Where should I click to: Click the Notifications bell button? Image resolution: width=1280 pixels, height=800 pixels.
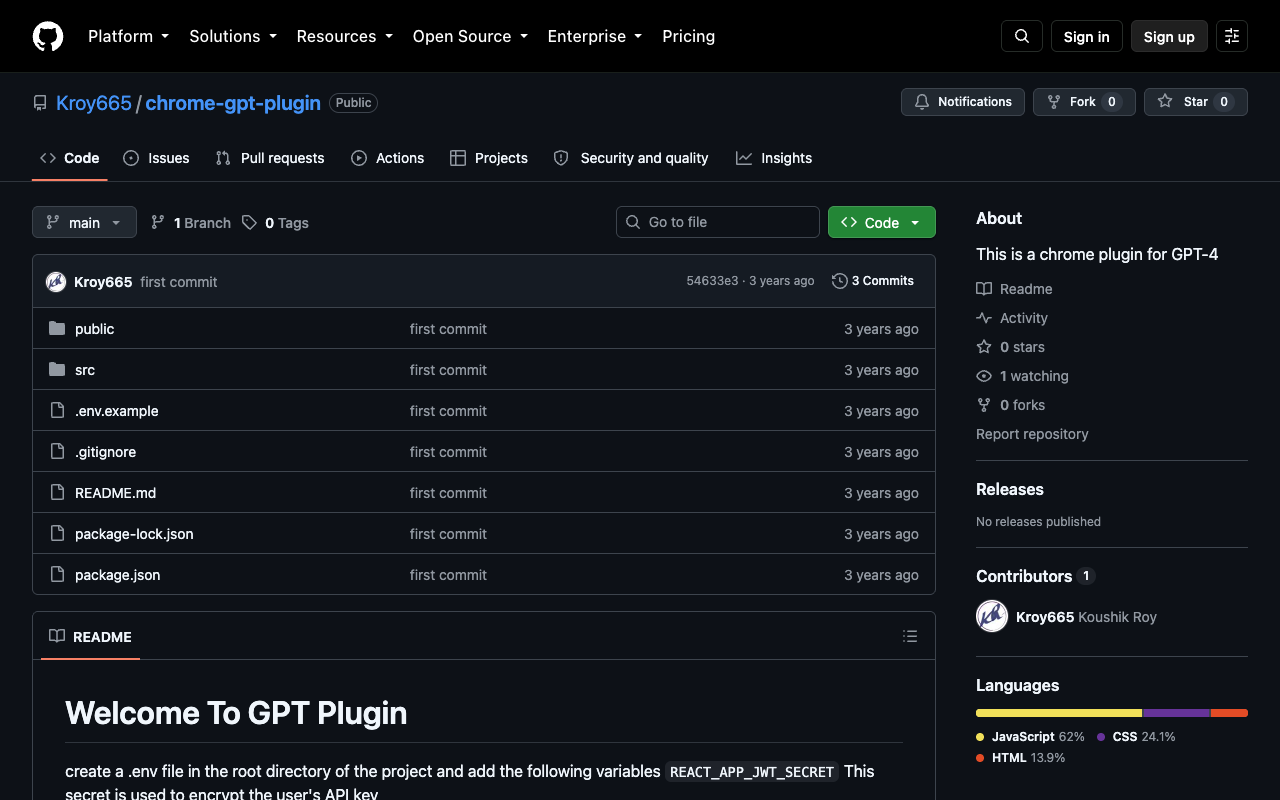point(963,102)
